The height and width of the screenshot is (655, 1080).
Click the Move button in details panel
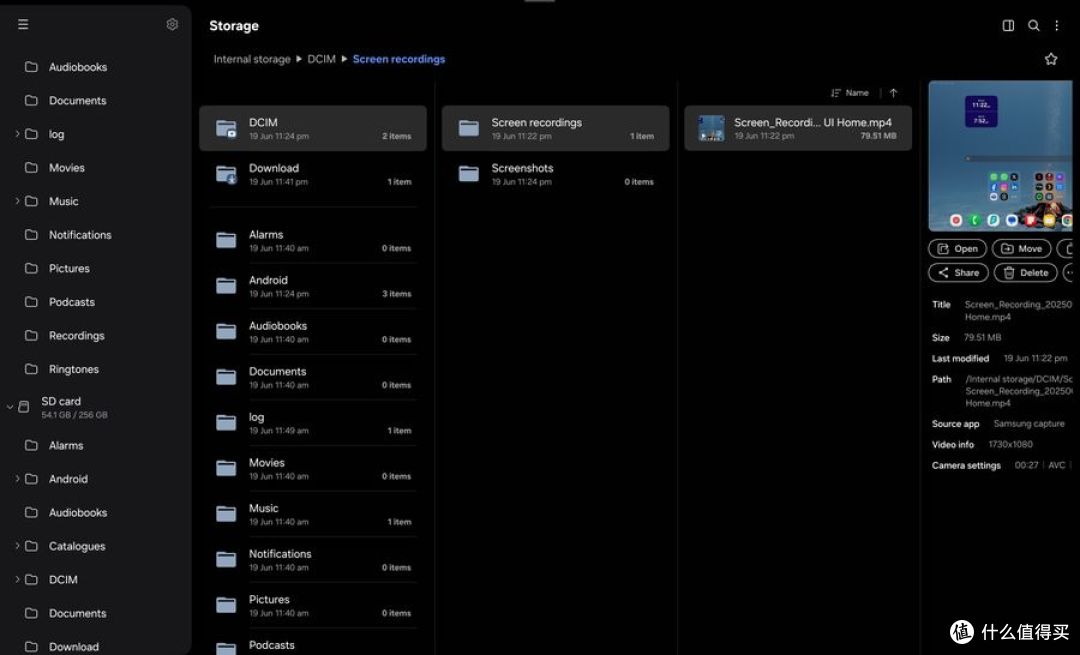tap(1021, 249)
